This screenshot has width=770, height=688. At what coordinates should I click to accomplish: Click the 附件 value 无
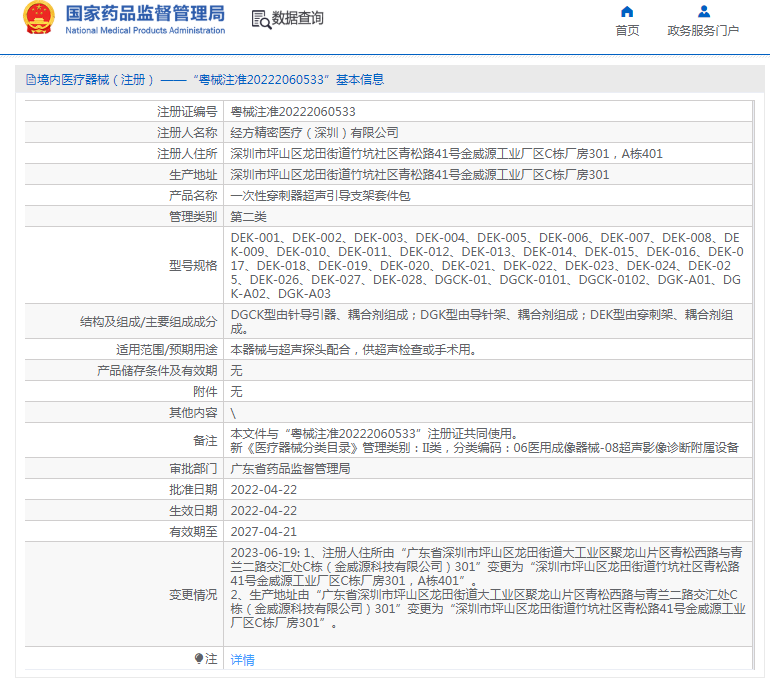236,392
